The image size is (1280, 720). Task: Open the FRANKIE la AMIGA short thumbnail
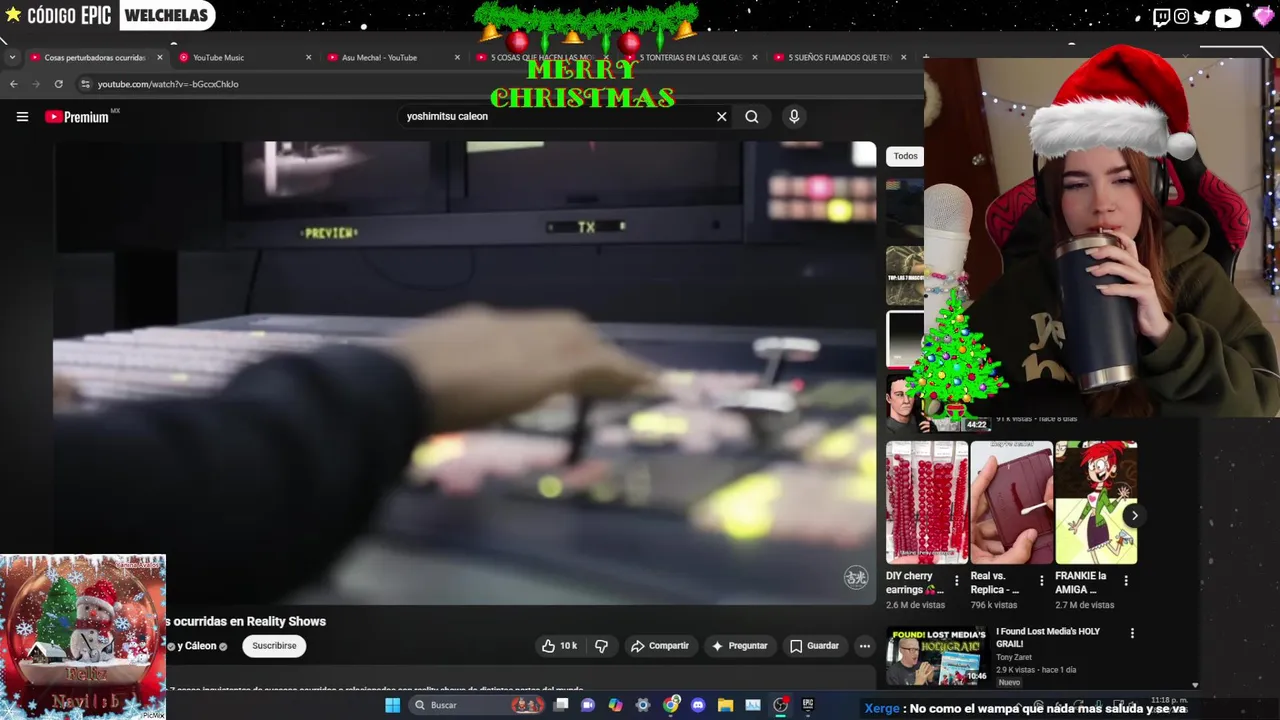(1096, 502)
